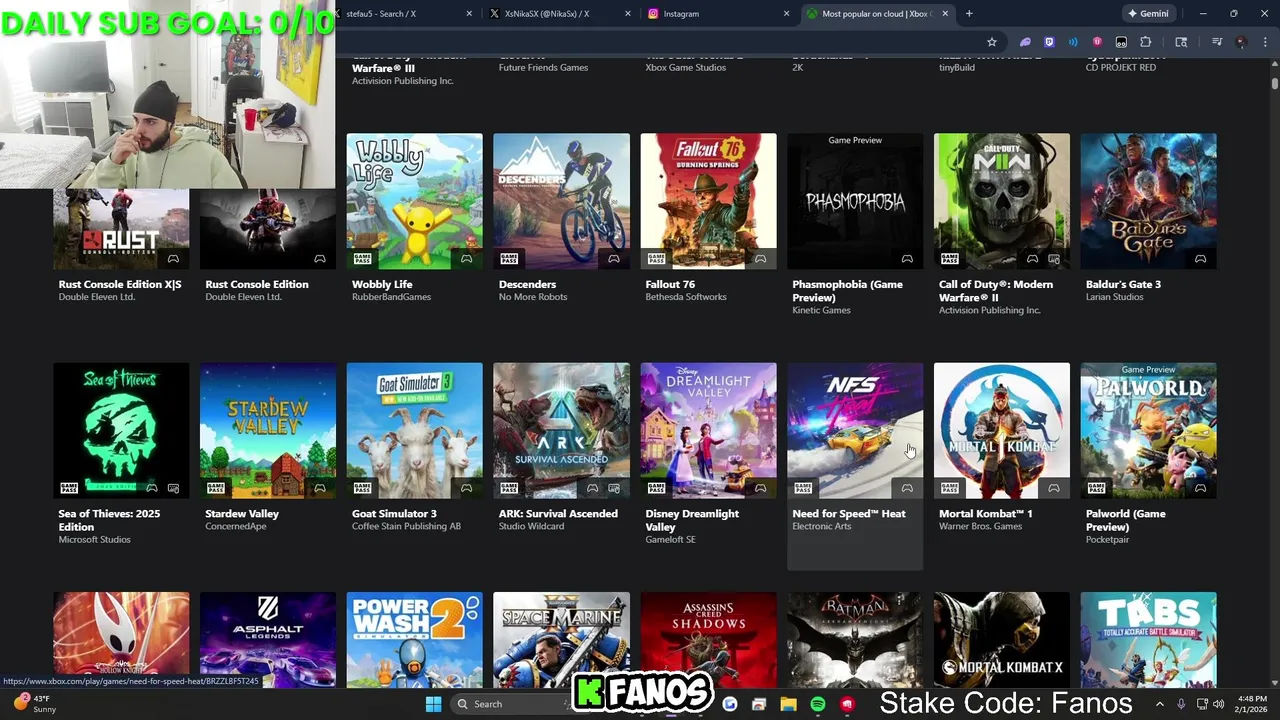Click the controller icon on Baldur's Gate 3

point(1200,259)
